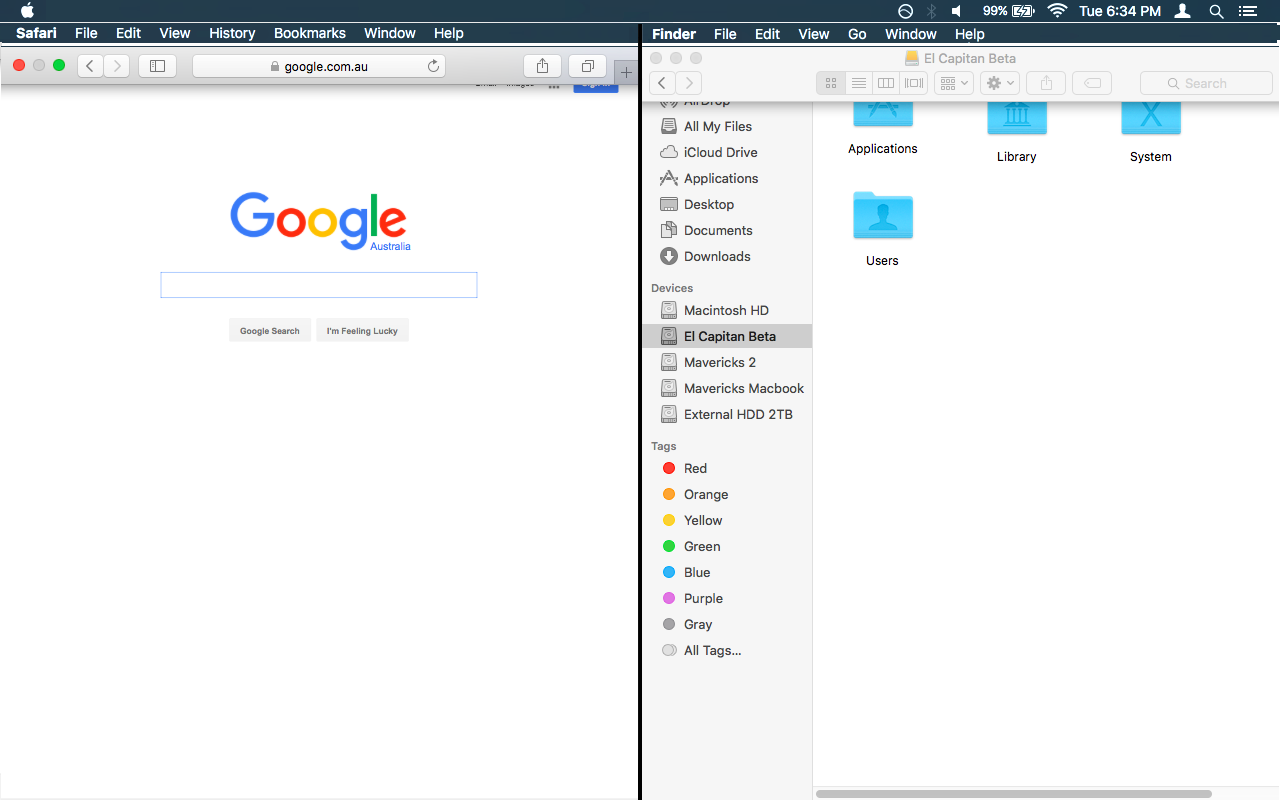
Task: Click Finder horizontal scrollbar
Action: click(1014, 794)
